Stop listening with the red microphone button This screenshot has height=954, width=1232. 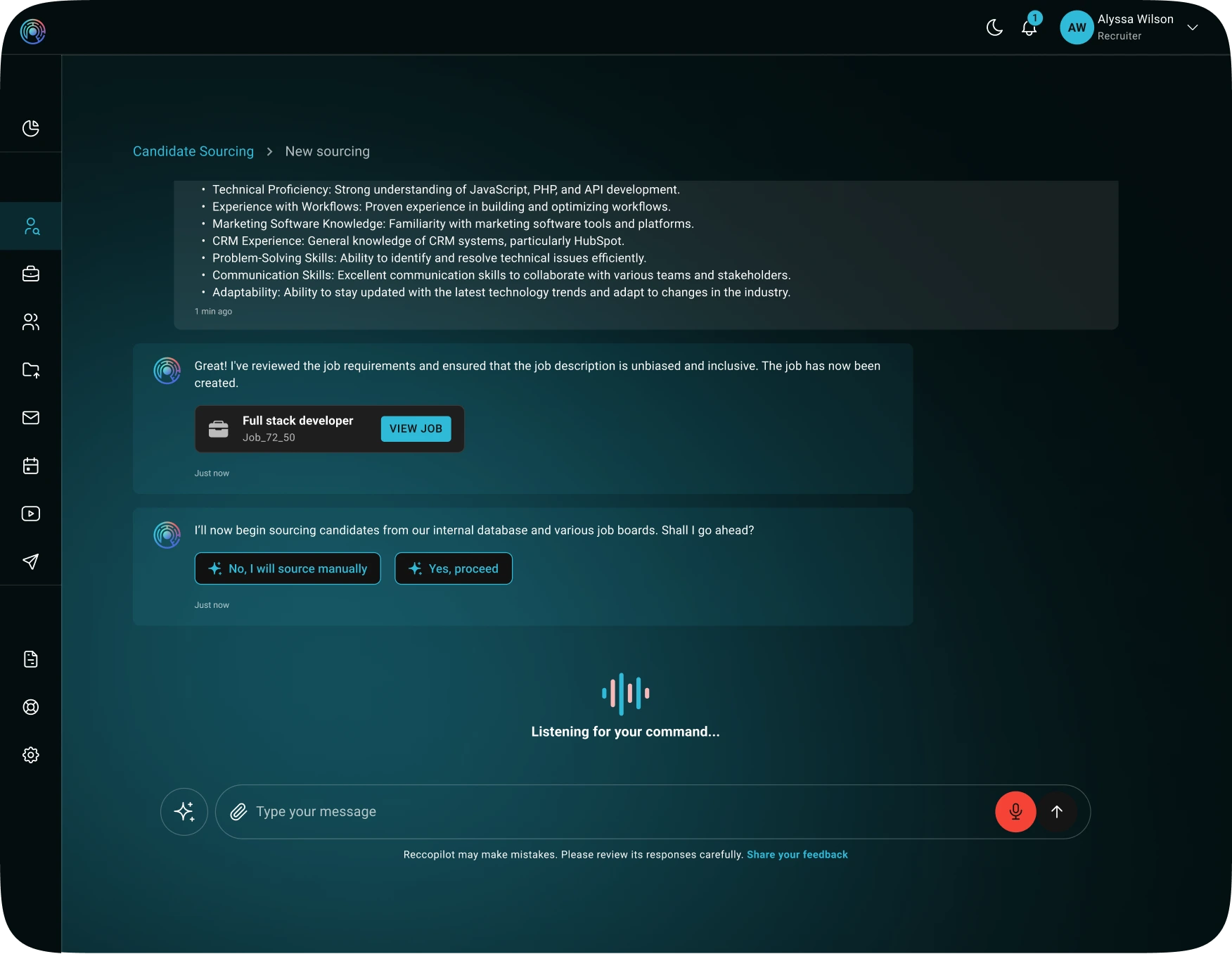(1015, 812)
